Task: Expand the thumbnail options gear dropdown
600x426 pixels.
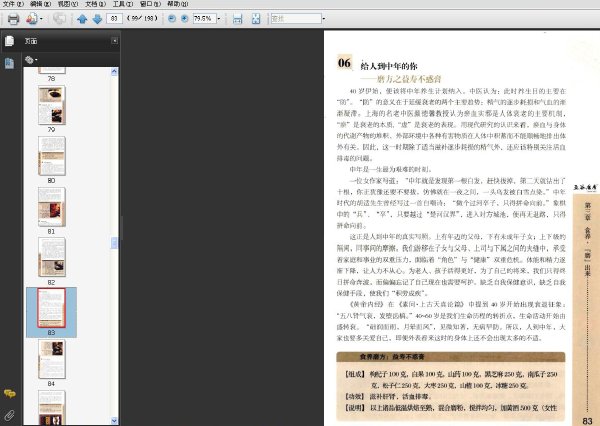Action: [31, 60]
